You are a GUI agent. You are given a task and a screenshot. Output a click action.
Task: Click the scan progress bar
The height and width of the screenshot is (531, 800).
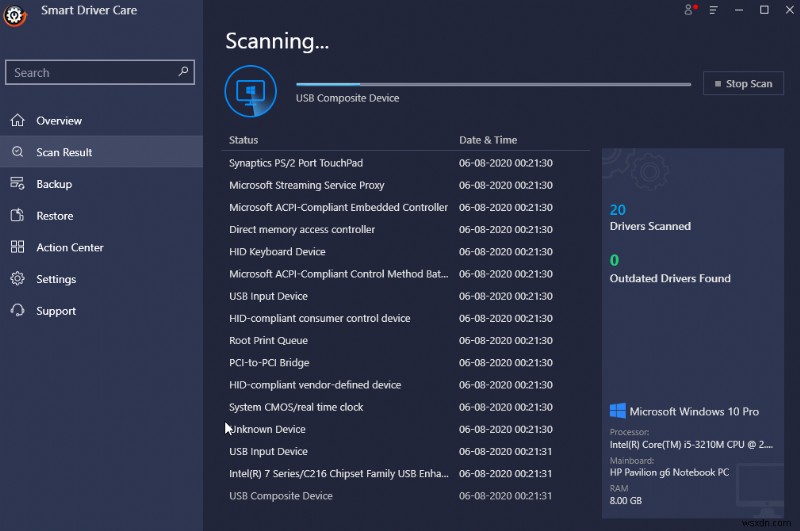tap(492, 85)
